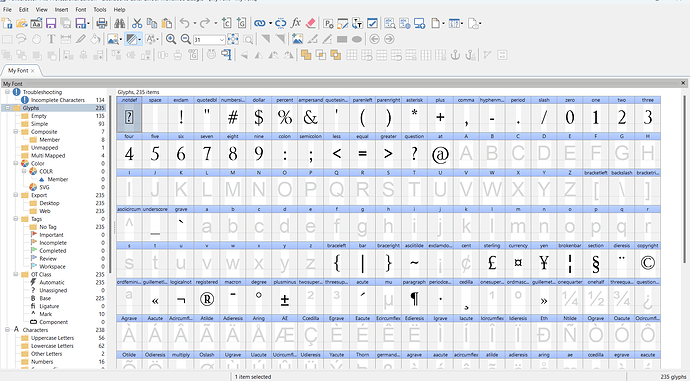Collapse the Troubleshooting tree node
This screenshot has height=381, width=690.
(7, 92)
